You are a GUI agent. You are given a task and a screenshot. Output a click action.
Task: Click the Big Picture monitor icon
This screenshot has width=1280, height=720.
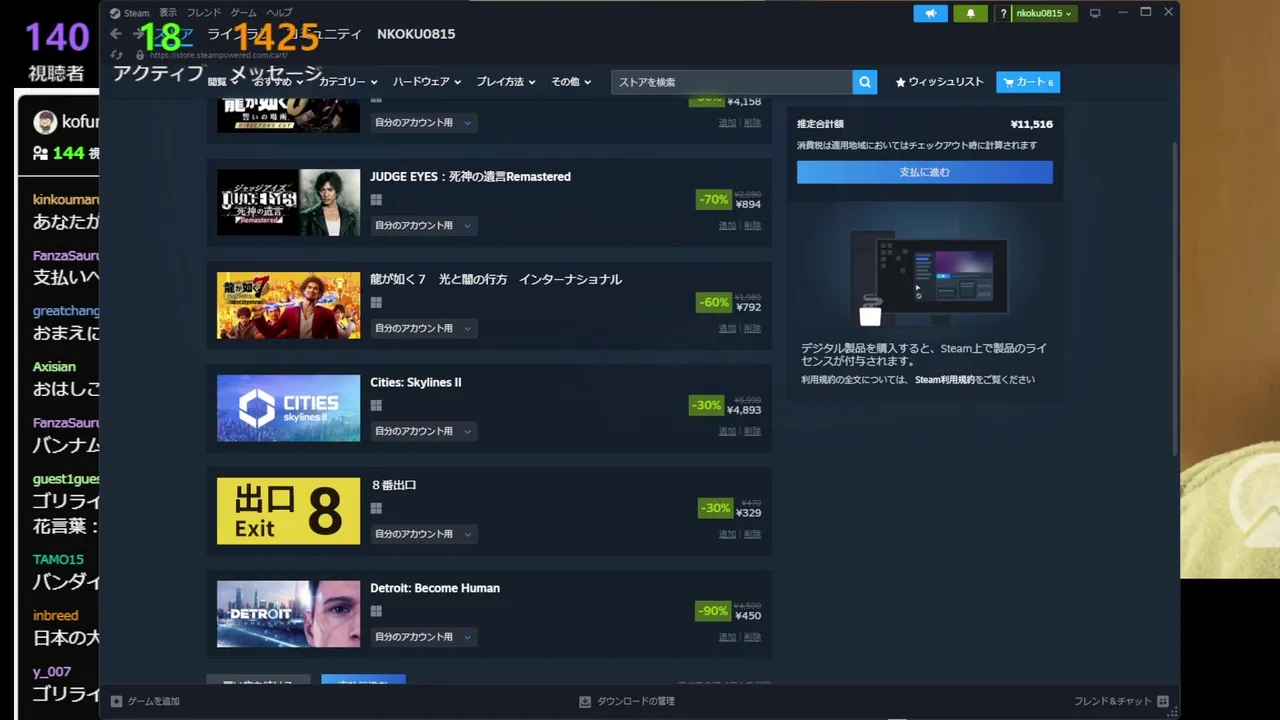pyautogui.click(x=1095, y=13)
